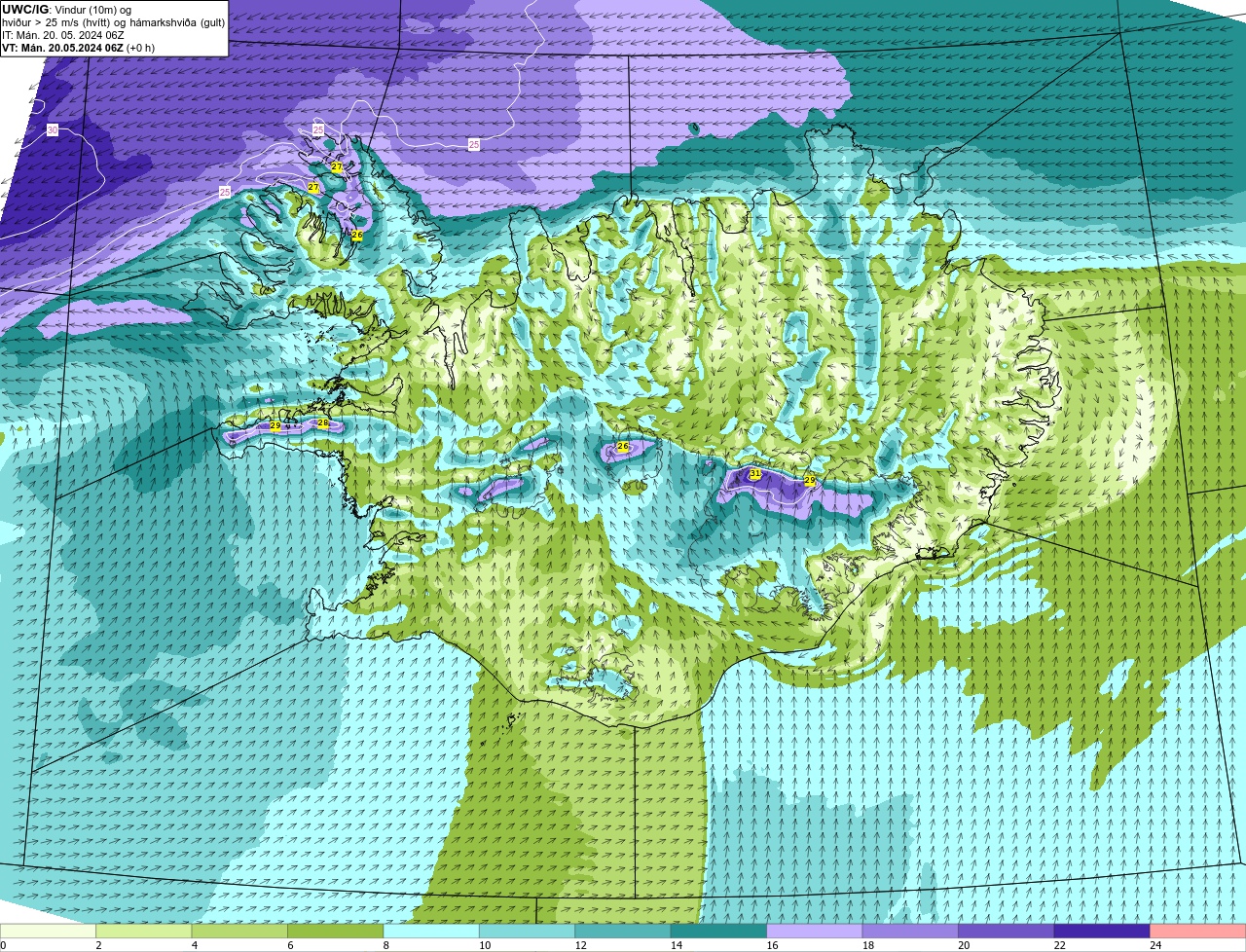Click the colorbar tick label '24'
This screenshot has width=1246, height=952.
1155,945
